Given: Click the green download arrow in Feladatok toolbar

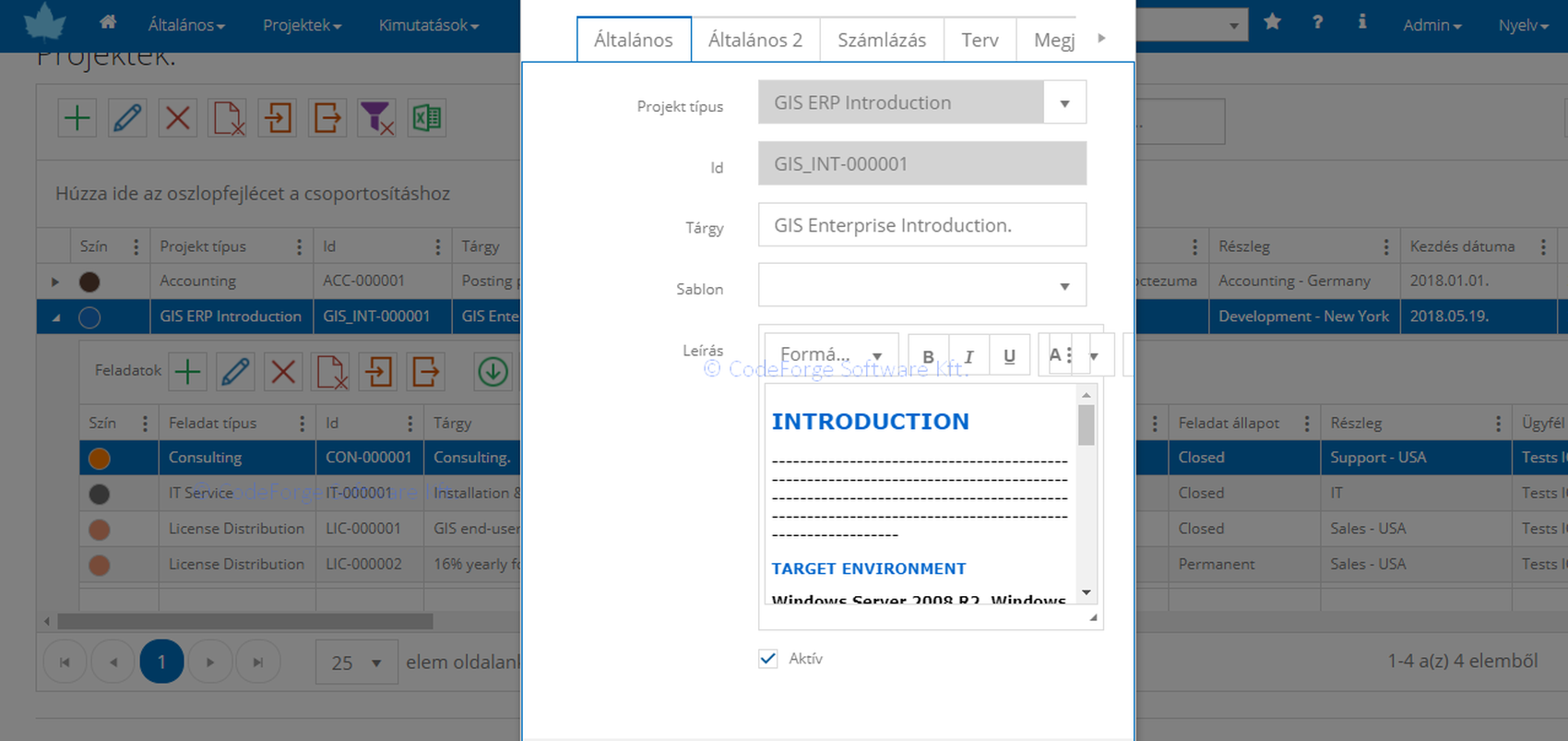Looking at the screenshot, I should coord(493,372).
